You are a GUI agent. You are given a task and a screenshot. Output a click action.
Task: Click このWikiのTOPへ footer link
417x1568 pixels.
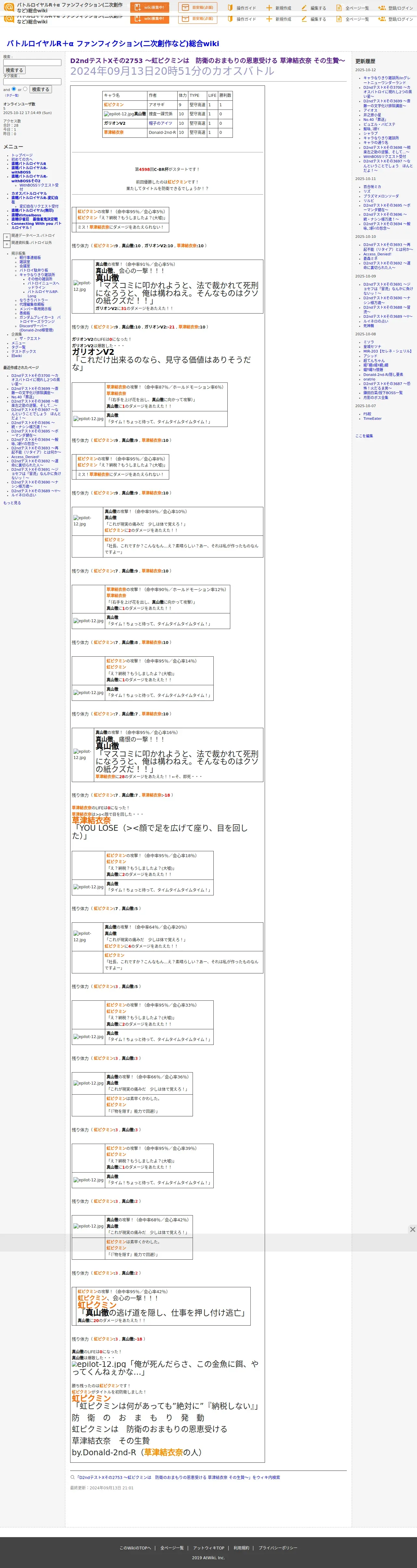[x=134, y=1547]
